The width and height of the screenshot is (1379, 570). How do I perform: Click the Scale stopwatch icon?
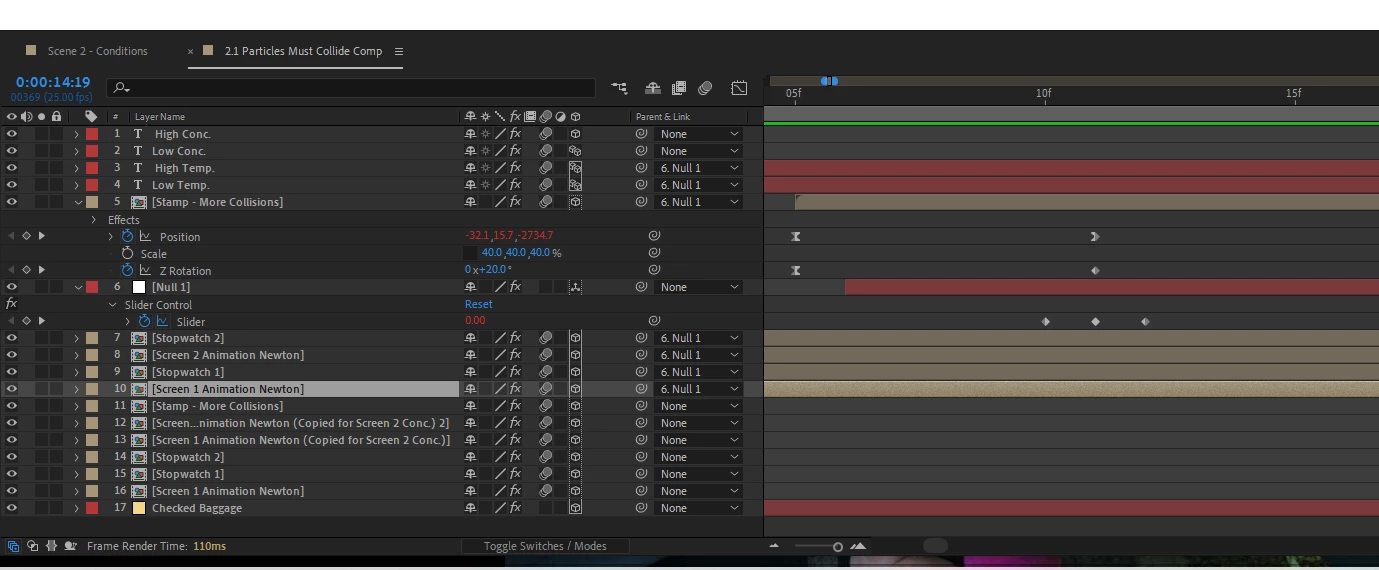(x=127, y=254)
